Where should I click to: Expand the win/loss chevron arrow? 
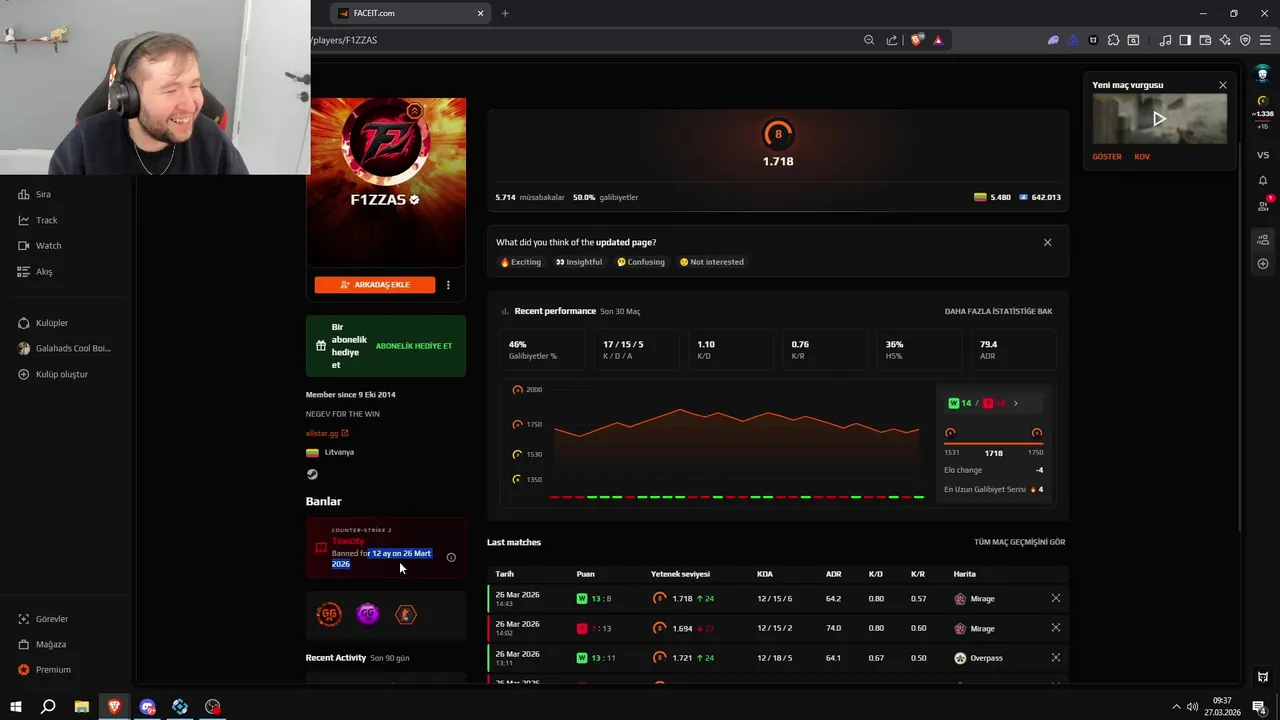pos(1016,403)
